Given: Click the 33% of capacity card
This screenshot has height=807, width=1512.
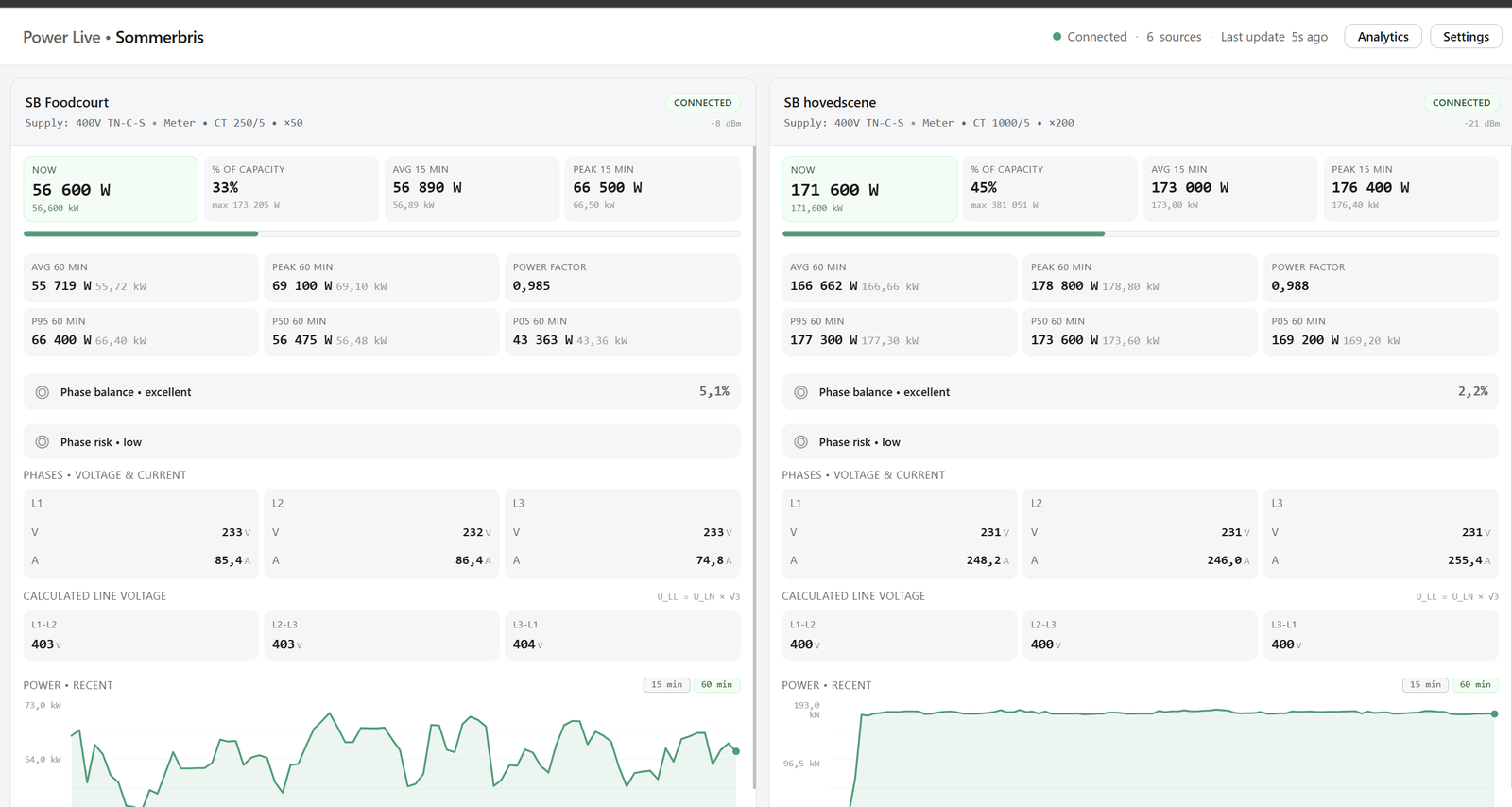Looking at the screenshot, I should (x=291, y=189).
